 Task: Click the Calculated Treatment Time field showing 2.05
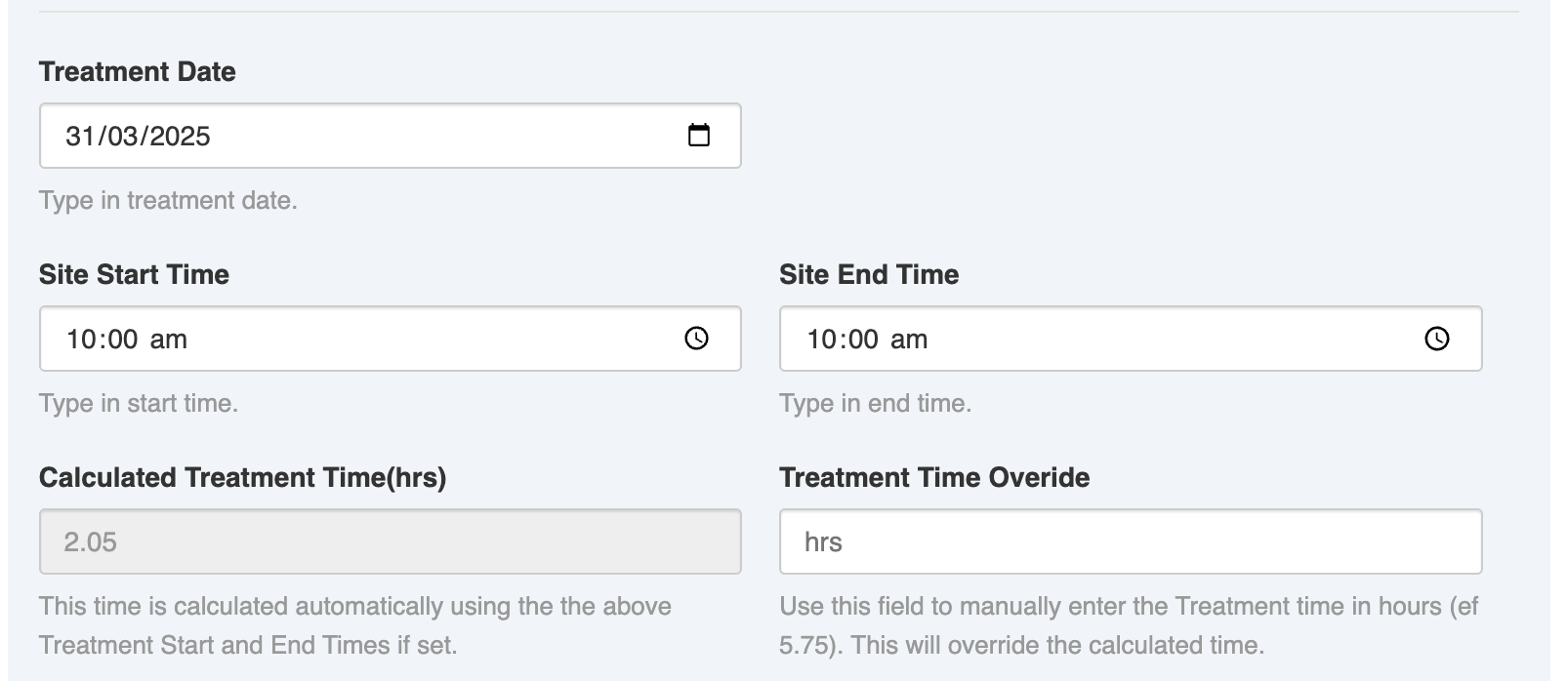(x=390, y=541)
